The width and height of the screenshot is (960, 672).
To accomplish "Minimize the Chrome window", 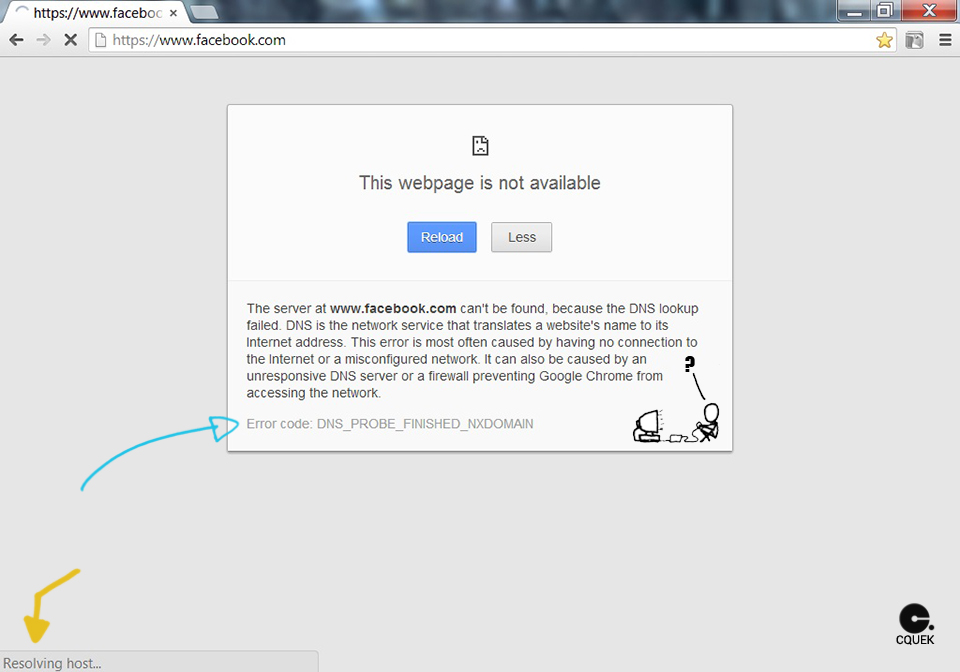I will click(x=854, y=10).
